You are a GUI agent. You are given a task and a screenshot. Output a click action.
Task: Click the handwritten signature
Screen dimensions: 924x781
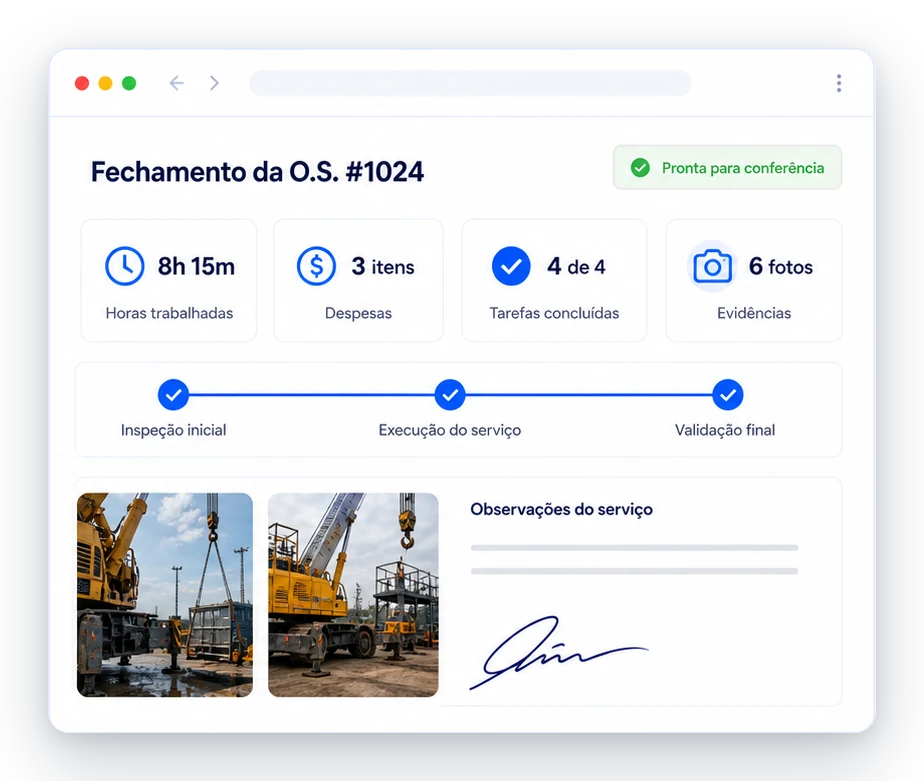tap(558, 653)
